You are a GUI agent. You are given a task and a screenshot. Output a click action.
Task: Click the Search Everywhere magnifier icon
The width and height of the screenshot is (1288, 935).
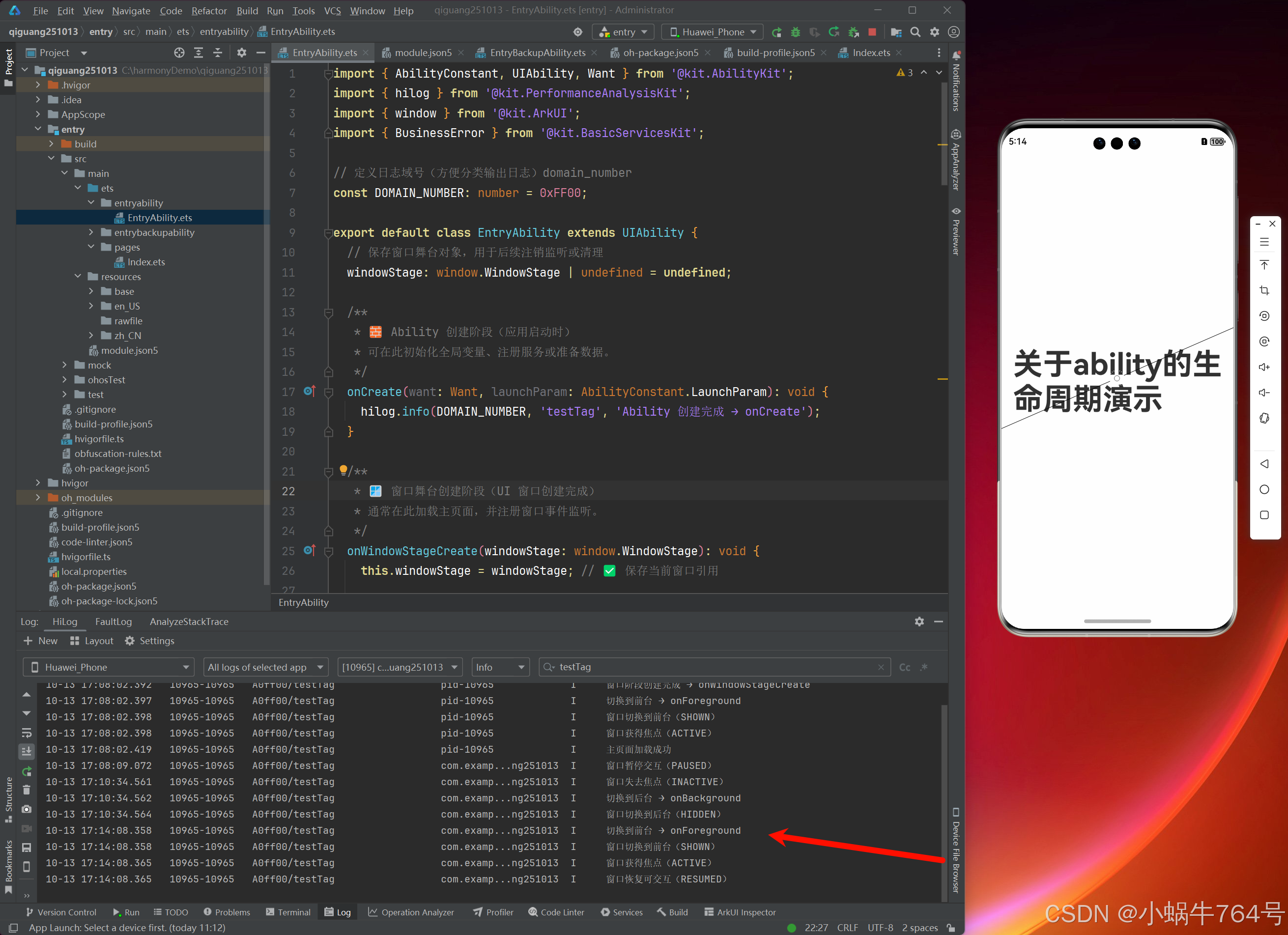915,32
